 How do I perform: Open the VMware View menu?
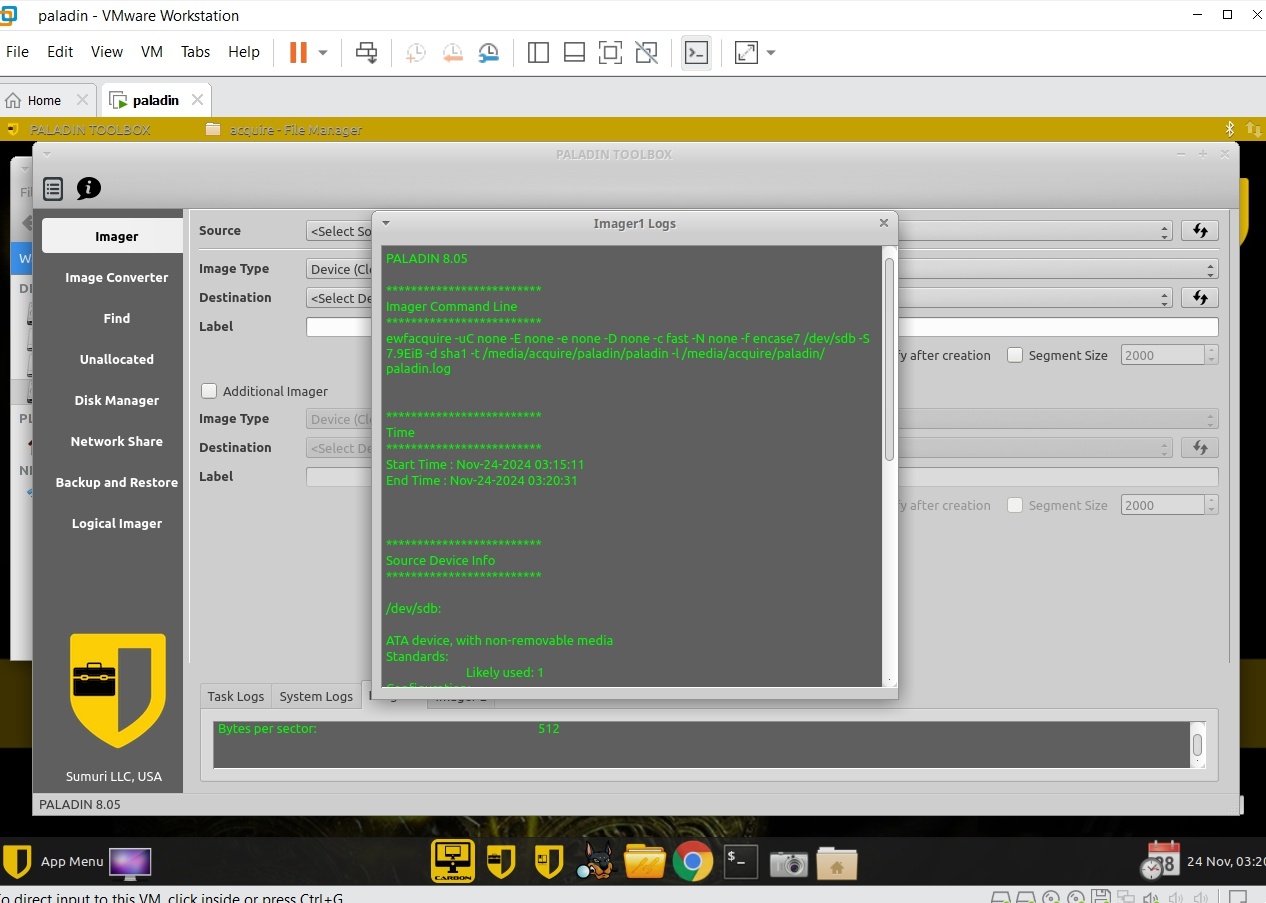click(x=107, y=52)
